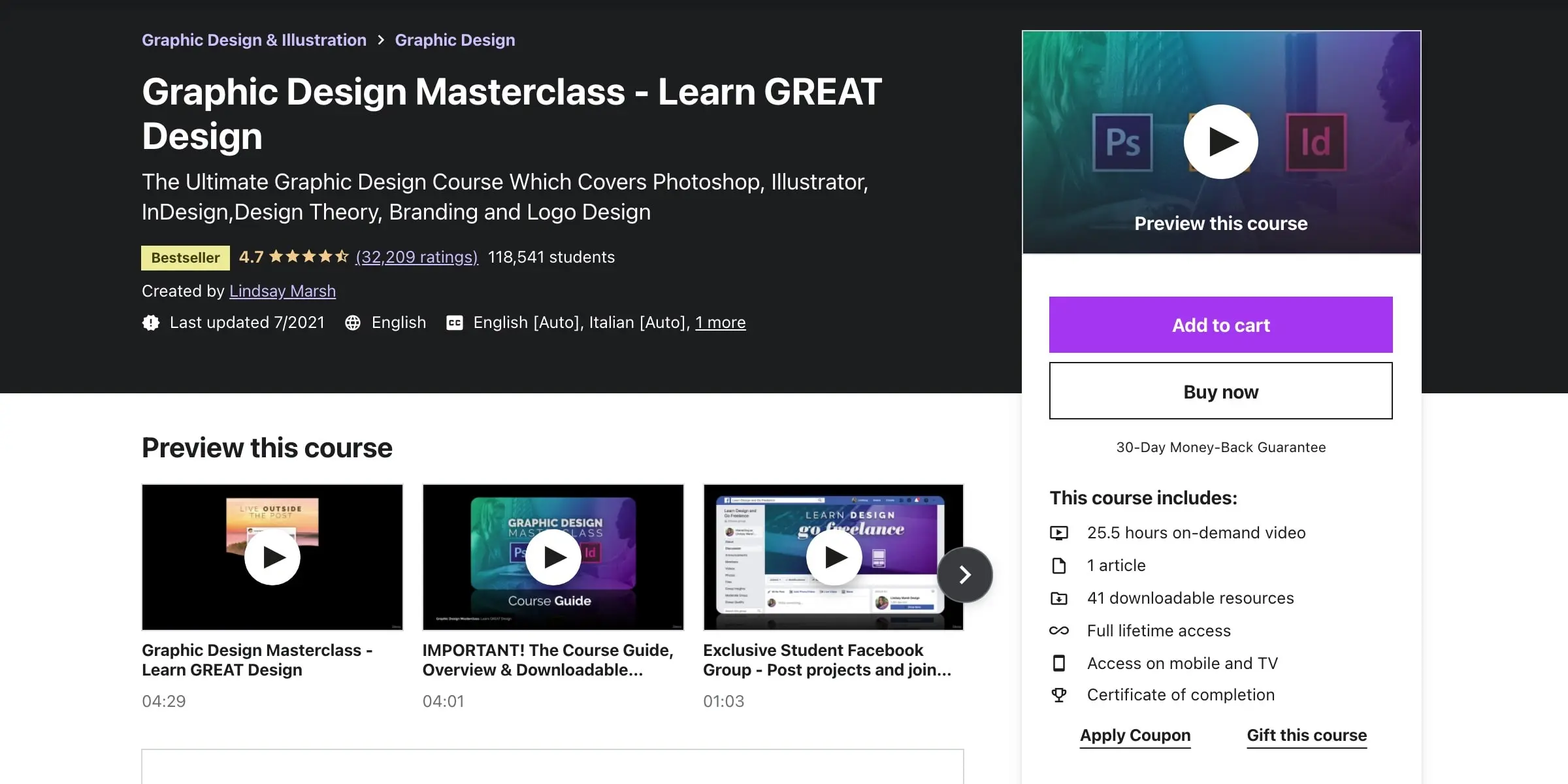
Task: Open the Graphic Design breadcrumb category
Action: point(455,40)
